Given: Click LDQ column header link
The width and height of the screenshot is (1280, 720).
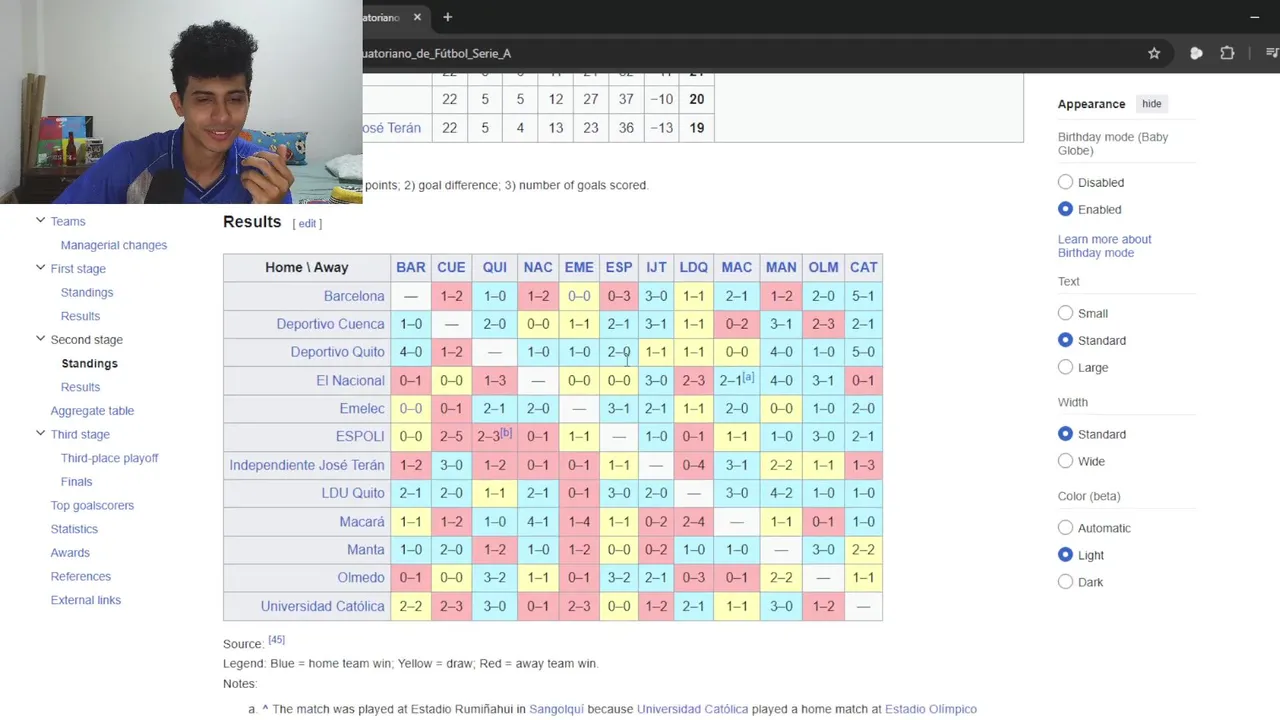Looking at the screenshot, I should [x=693, y=267].
